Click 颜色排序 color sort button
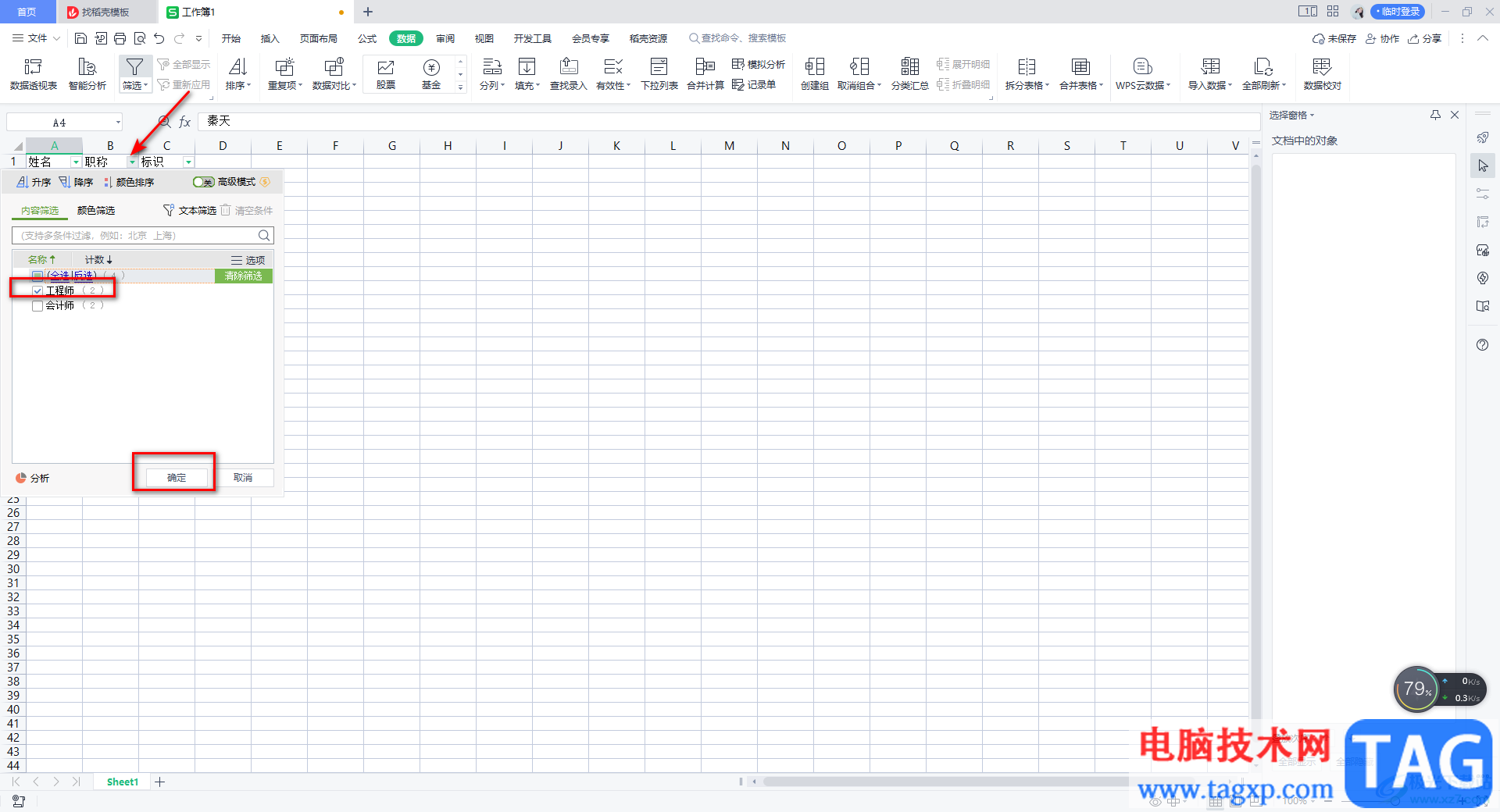 [x=129, y=182]
